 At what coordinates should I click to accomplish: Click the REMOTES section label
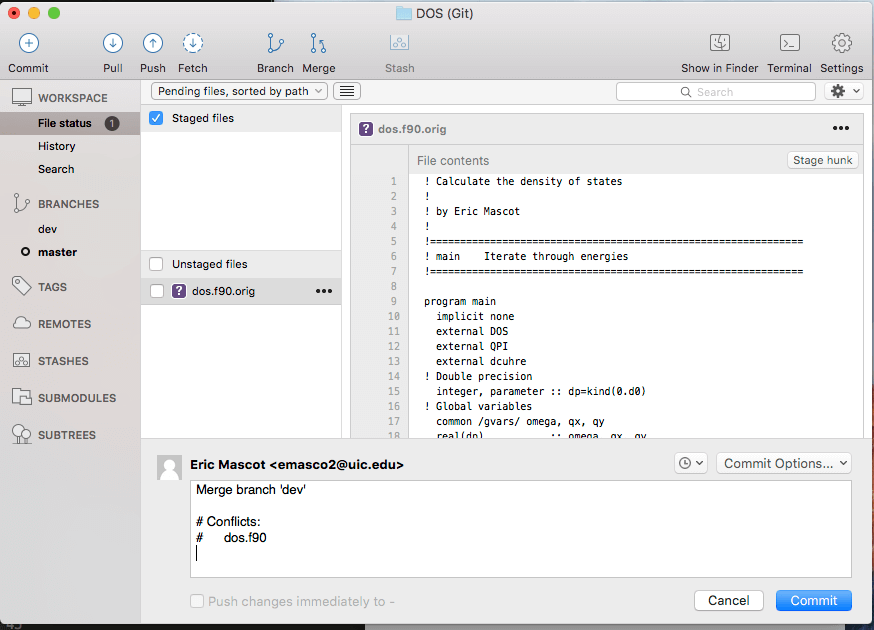pyautogui.click(x=64, y=324)
